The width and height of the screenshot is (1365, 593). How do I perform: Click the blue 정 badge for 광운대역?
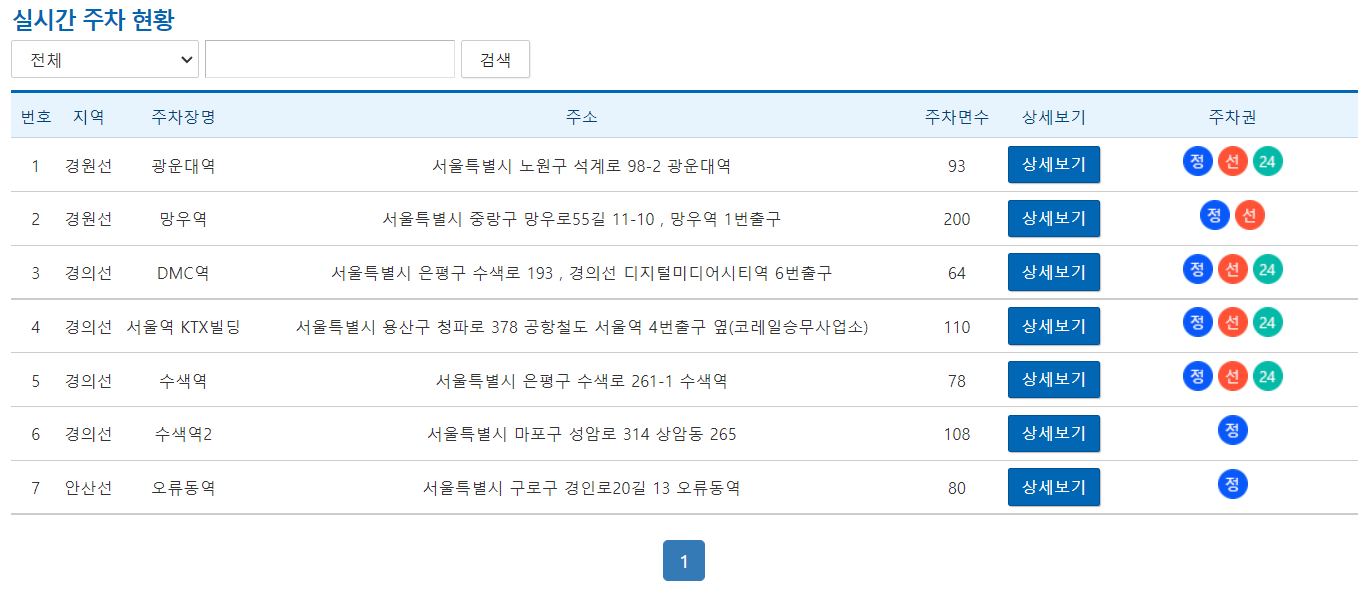(x=1197, y=161)
